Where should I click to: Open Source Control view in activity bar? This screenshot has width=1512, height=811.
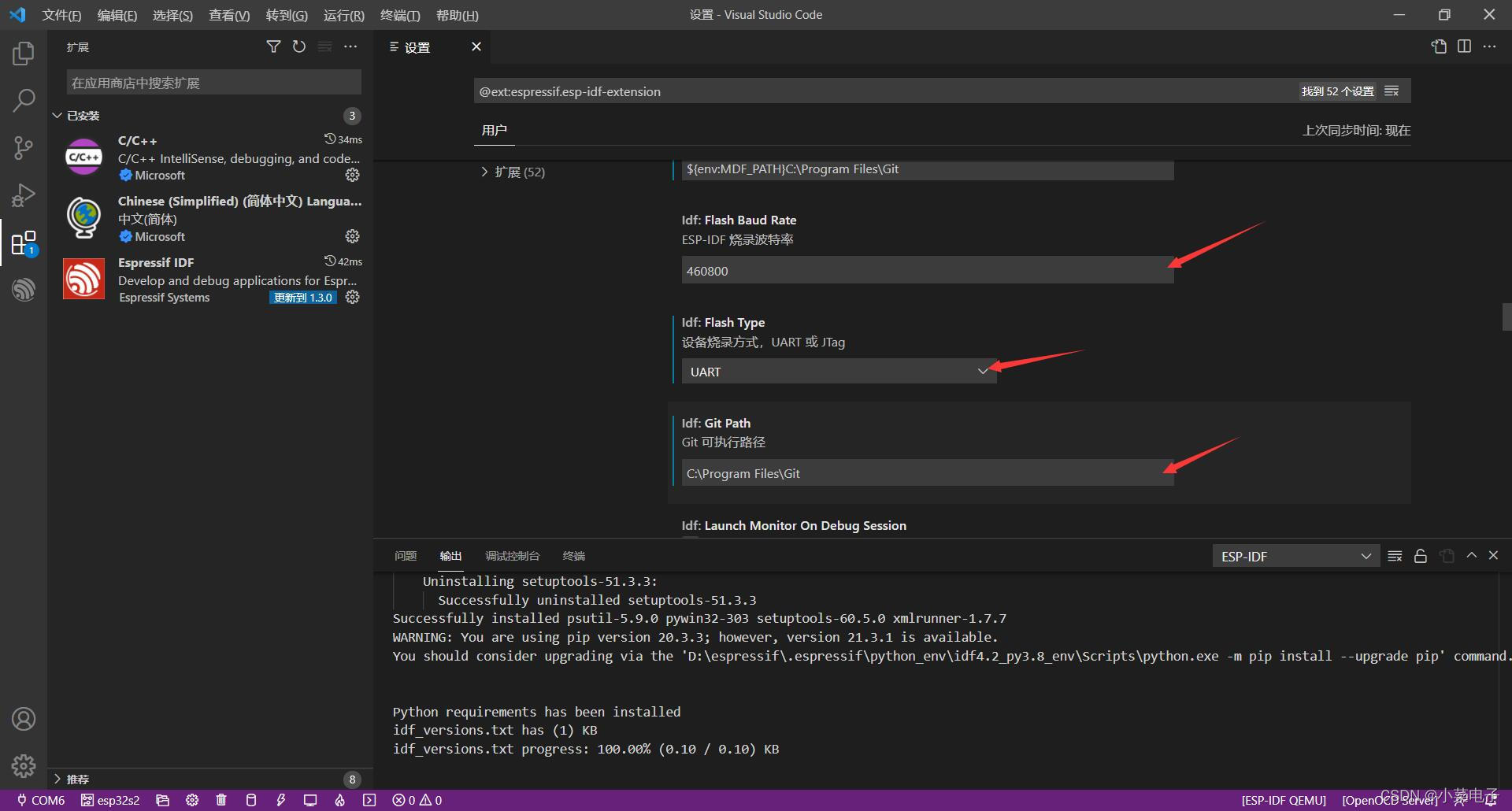24,148
